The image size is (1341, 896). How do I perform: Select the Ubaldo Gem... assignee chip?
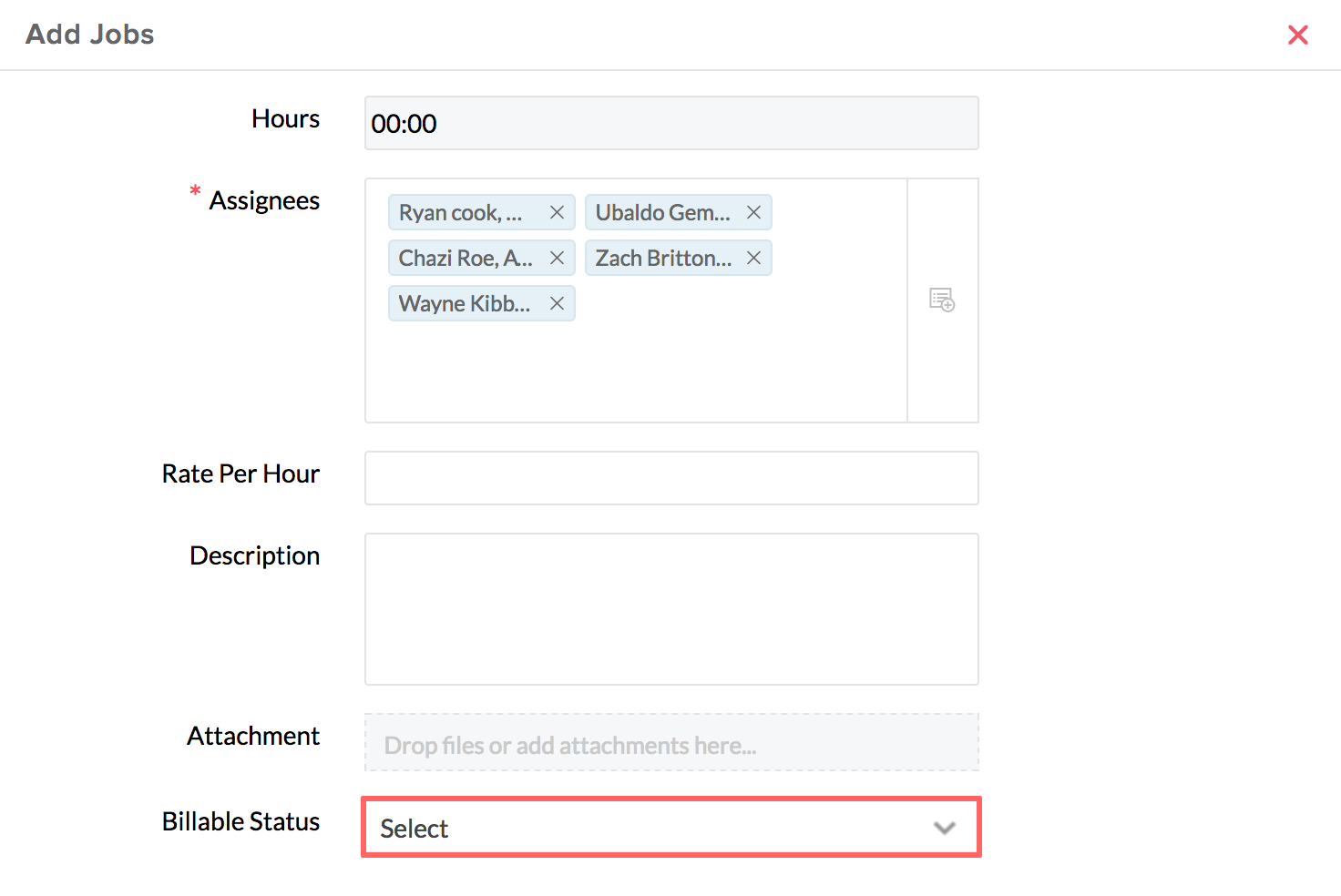(662, 212)
